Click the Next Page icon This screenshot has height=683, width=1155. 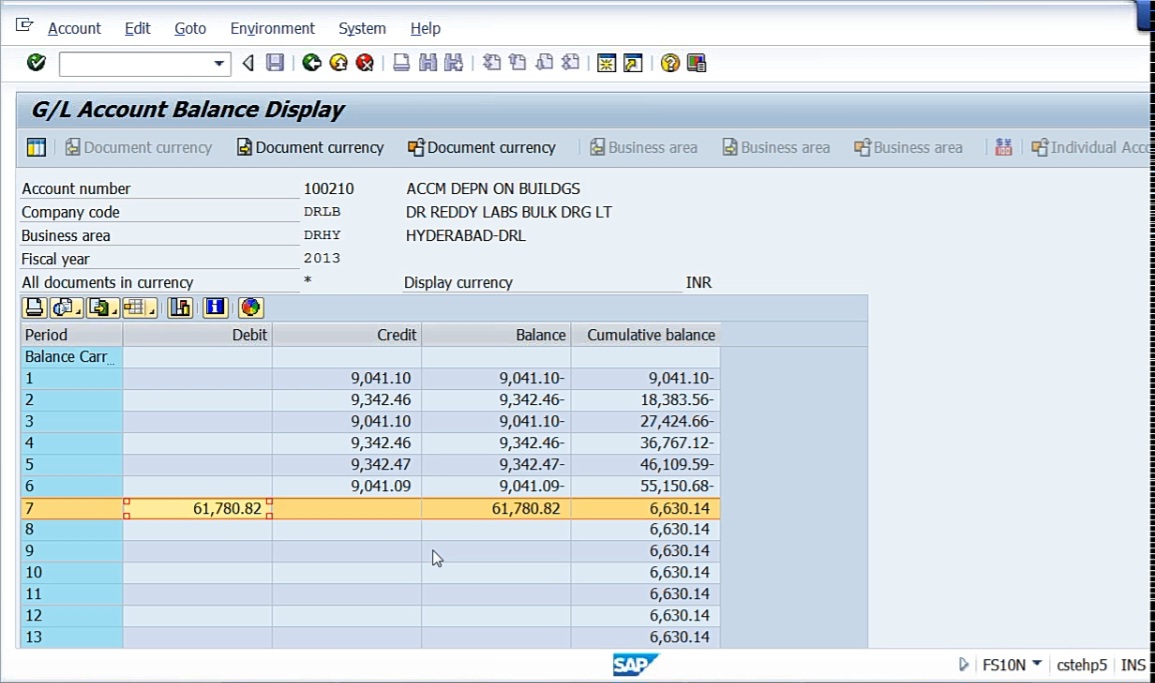tap(544, 63)
